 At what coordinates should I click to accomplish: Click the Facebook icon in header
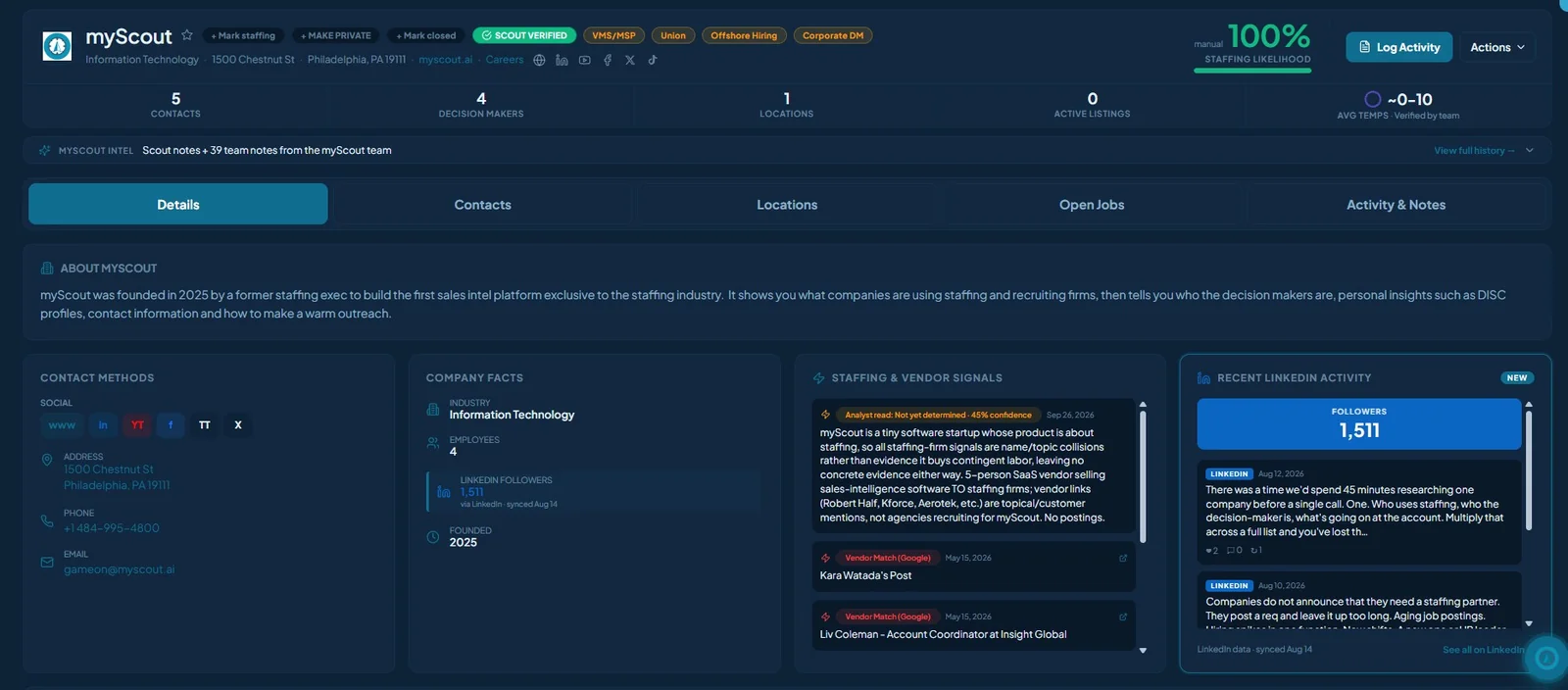tap(608, 60)
